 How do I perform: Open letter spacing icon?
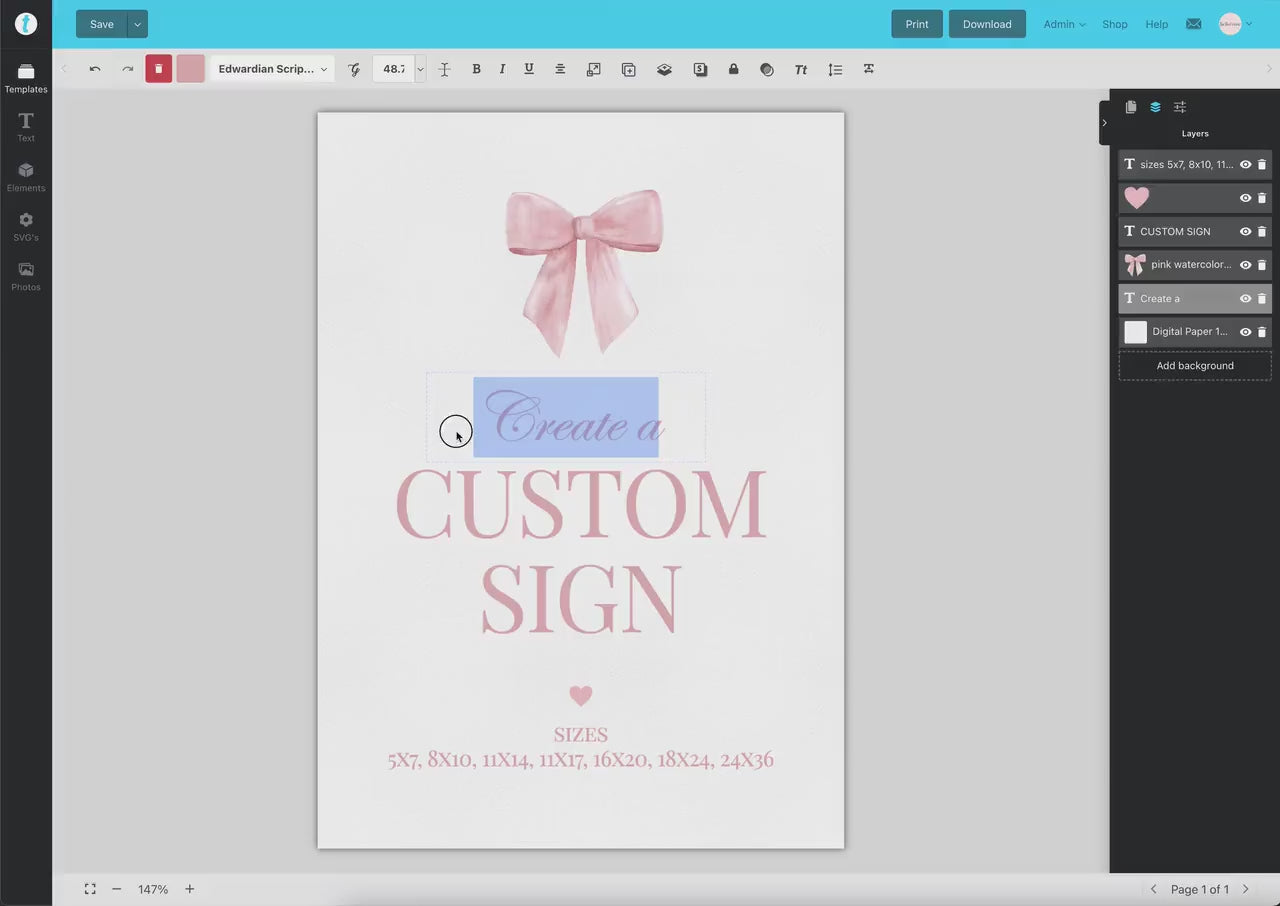[869, 69]
